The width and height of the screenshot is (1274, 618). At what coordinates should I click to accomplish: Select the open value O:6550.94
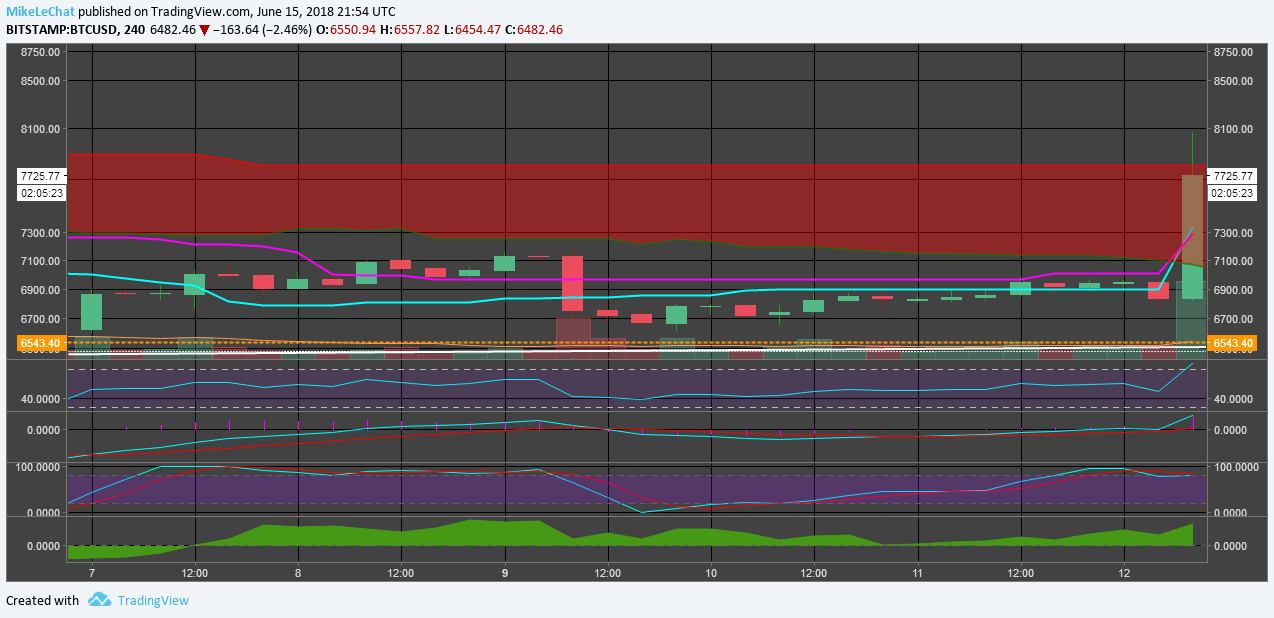(x=346, y=30)
